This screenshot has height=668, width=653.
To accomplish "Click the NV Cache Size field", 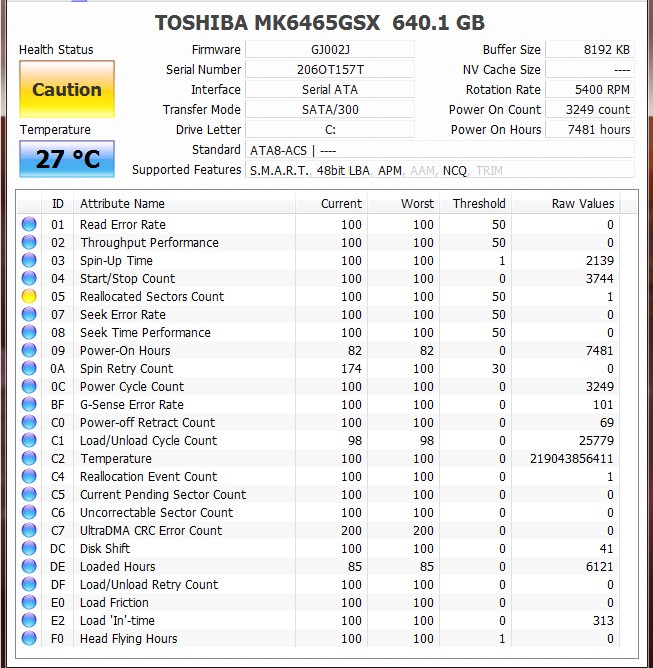I will [x=590, y=69].
